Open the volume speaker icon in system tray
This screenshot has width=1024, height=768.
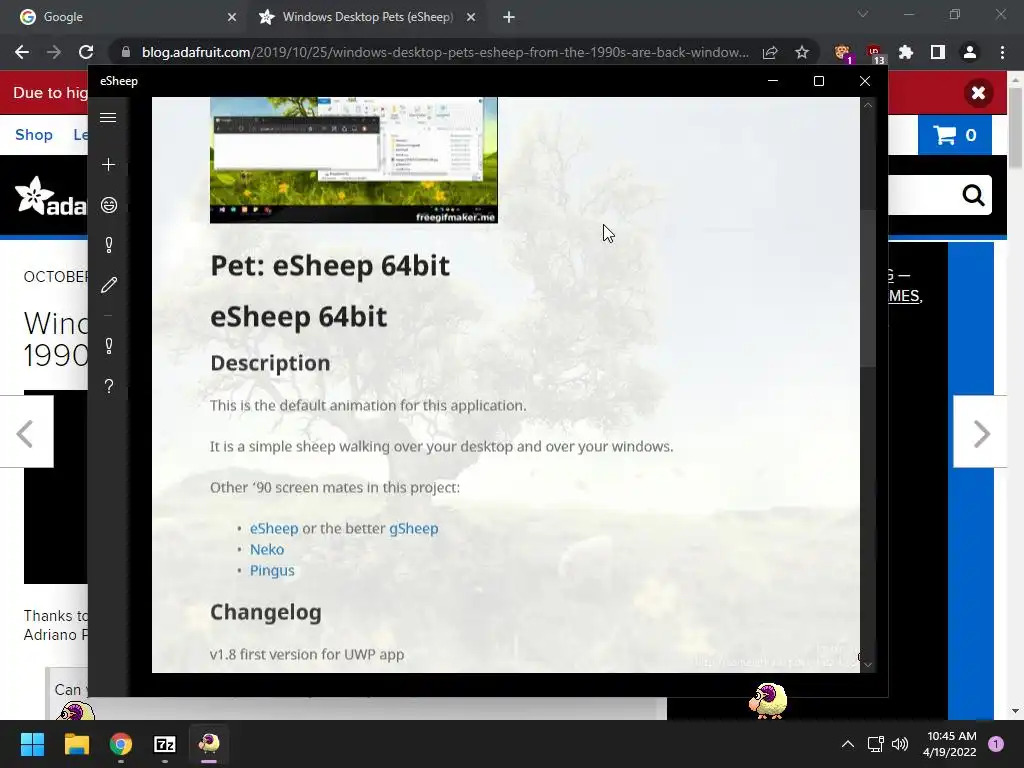pyautogui.click(x=900, y=744)
